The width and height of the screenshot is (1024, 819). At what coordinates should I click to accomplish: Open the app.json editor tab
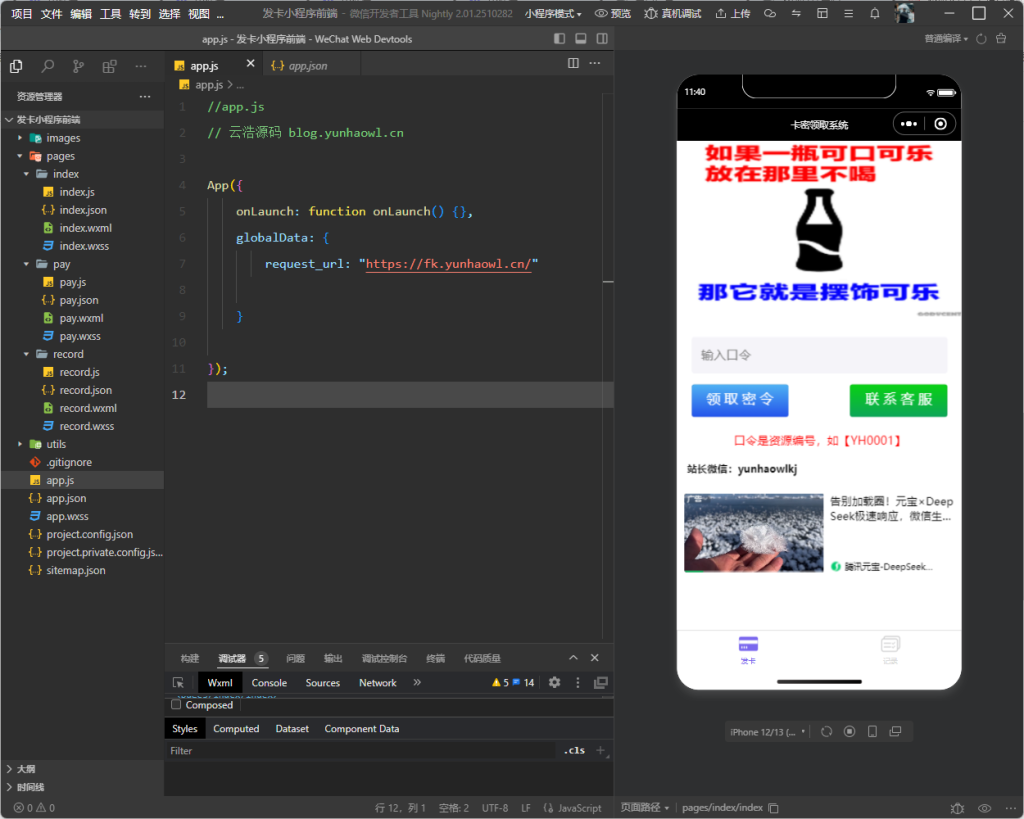(x=307, y=66)
